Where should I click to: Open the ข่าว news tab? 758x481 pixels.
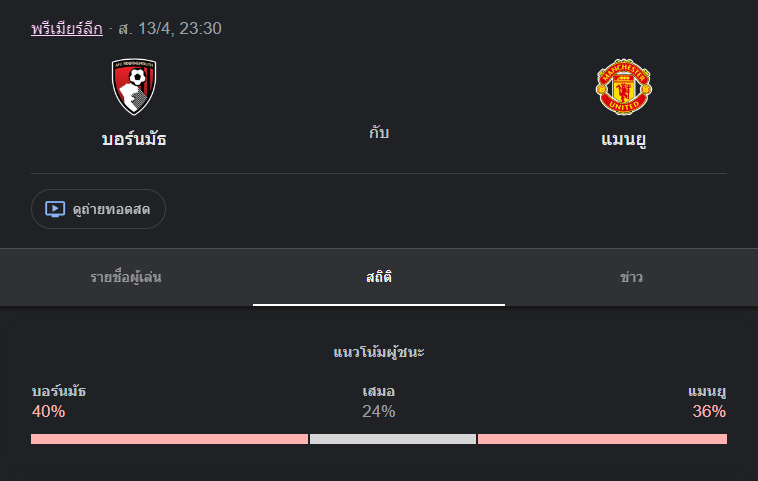tap(631, 277)
